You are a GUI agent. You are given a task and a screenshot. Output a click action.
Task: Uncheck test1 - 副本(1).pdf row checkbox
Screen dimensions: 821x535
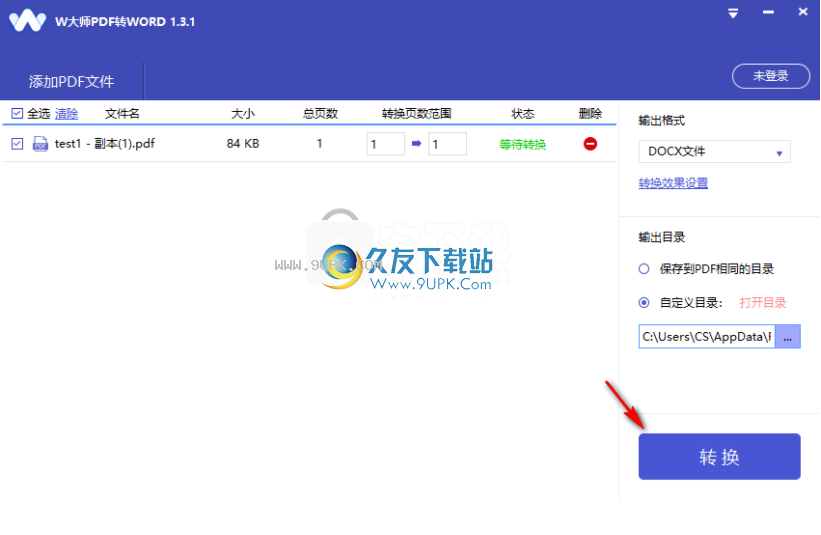(17, 143)
